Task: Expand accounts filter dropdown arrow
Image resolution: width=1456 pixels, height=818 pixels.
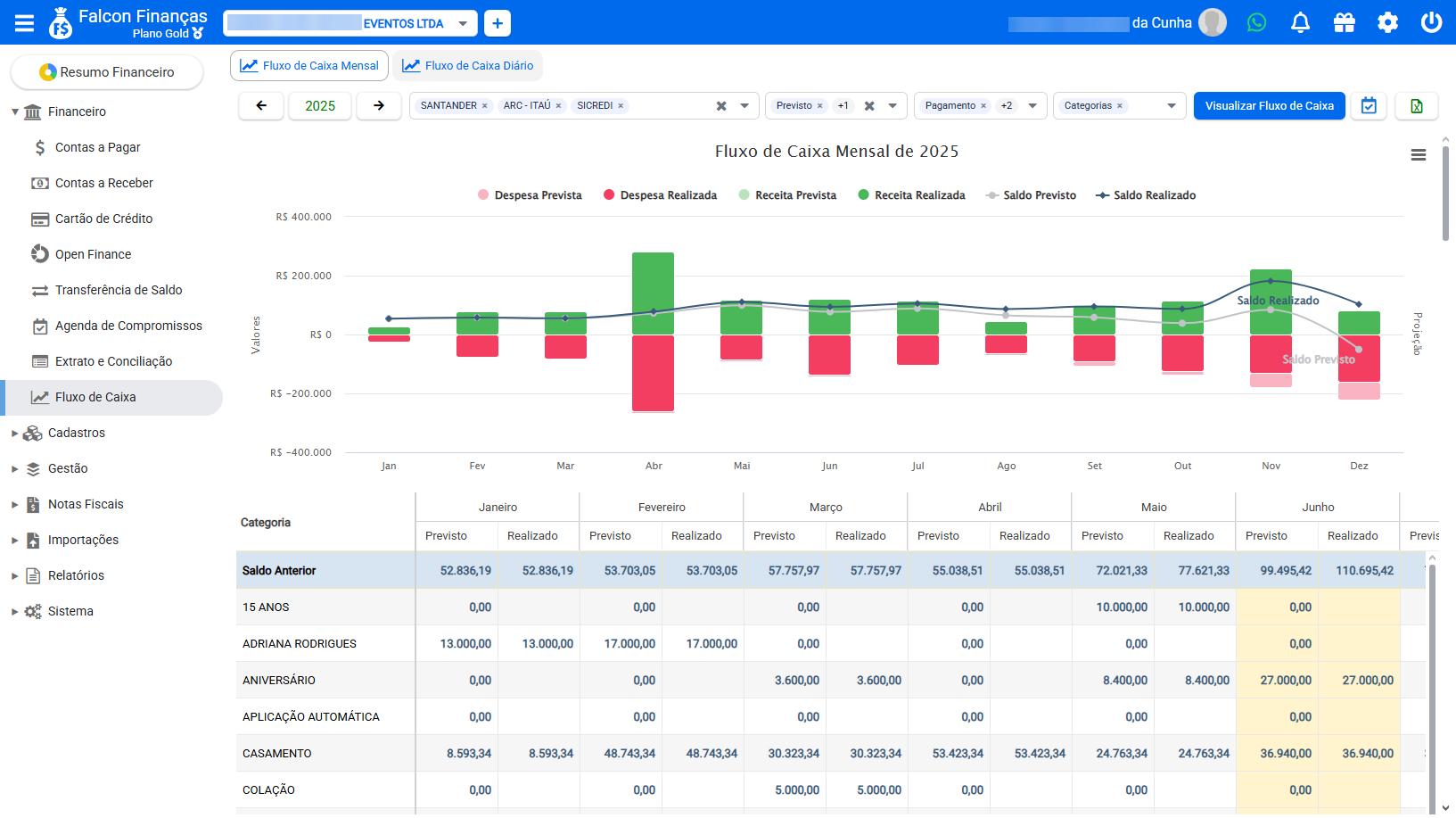Action: (744, 105)
